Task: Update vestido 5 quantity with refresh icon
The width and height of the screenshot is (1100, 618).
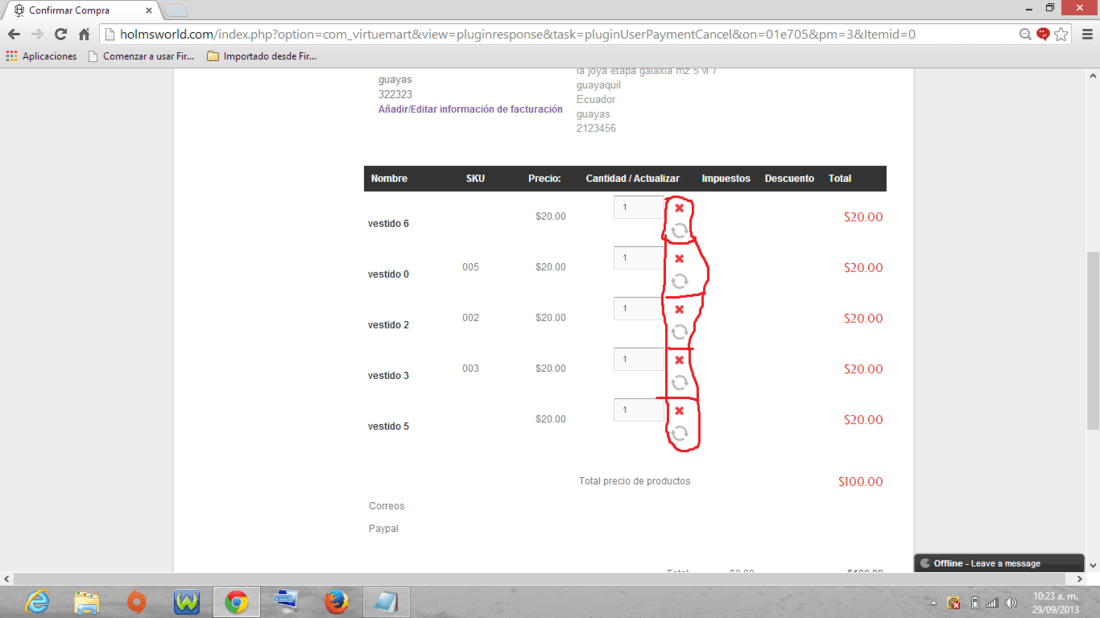Action: (679, 433)
